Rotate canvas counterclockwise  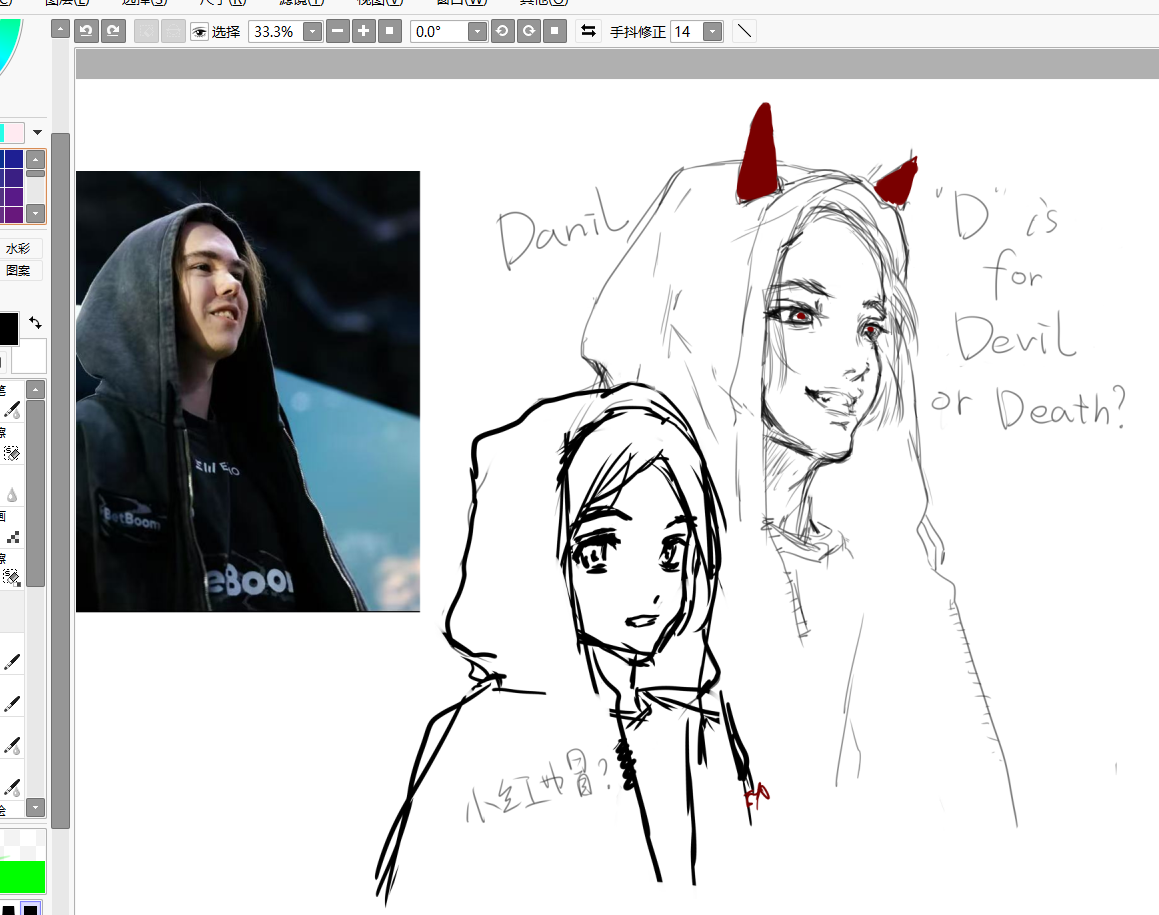[503, 31]
